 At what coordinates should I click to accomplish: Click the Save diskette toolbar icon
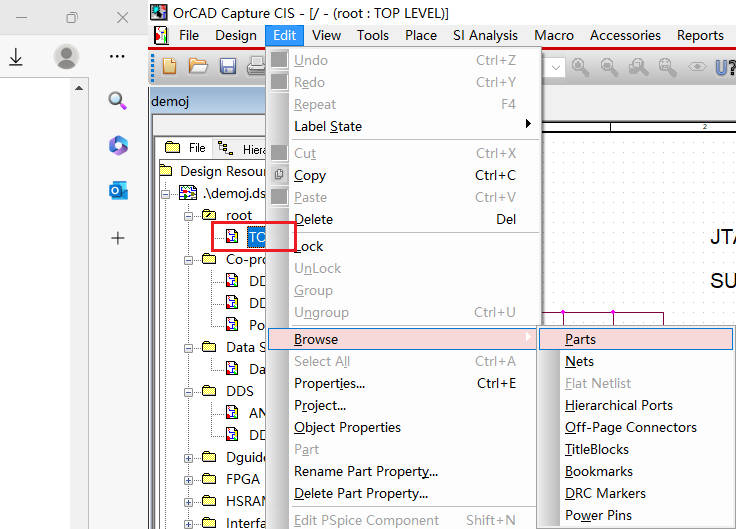point(227,67)
